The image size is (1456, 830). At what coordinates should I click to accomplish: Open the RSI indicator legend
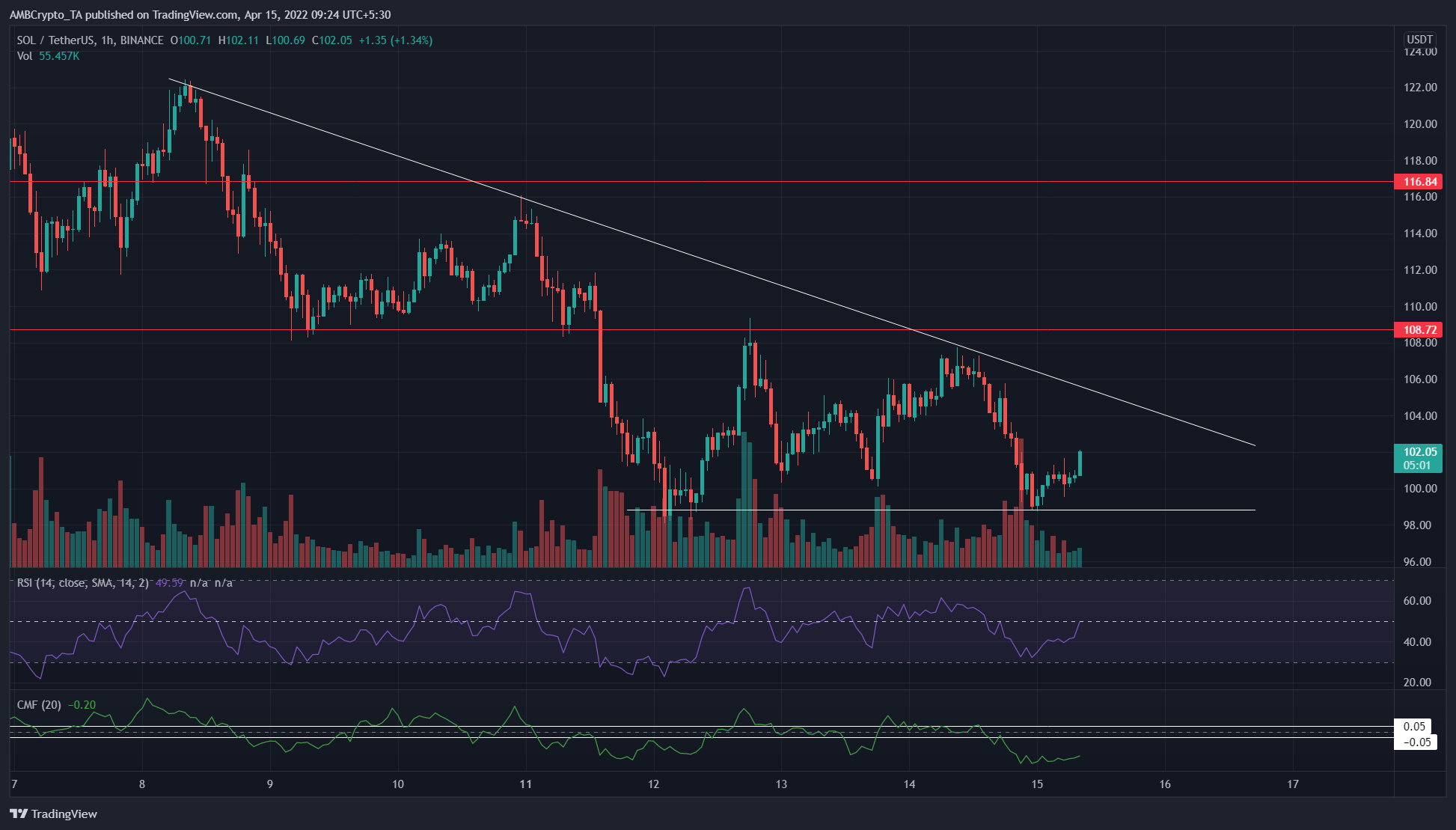pyautogui.click(x=82, y=583)
